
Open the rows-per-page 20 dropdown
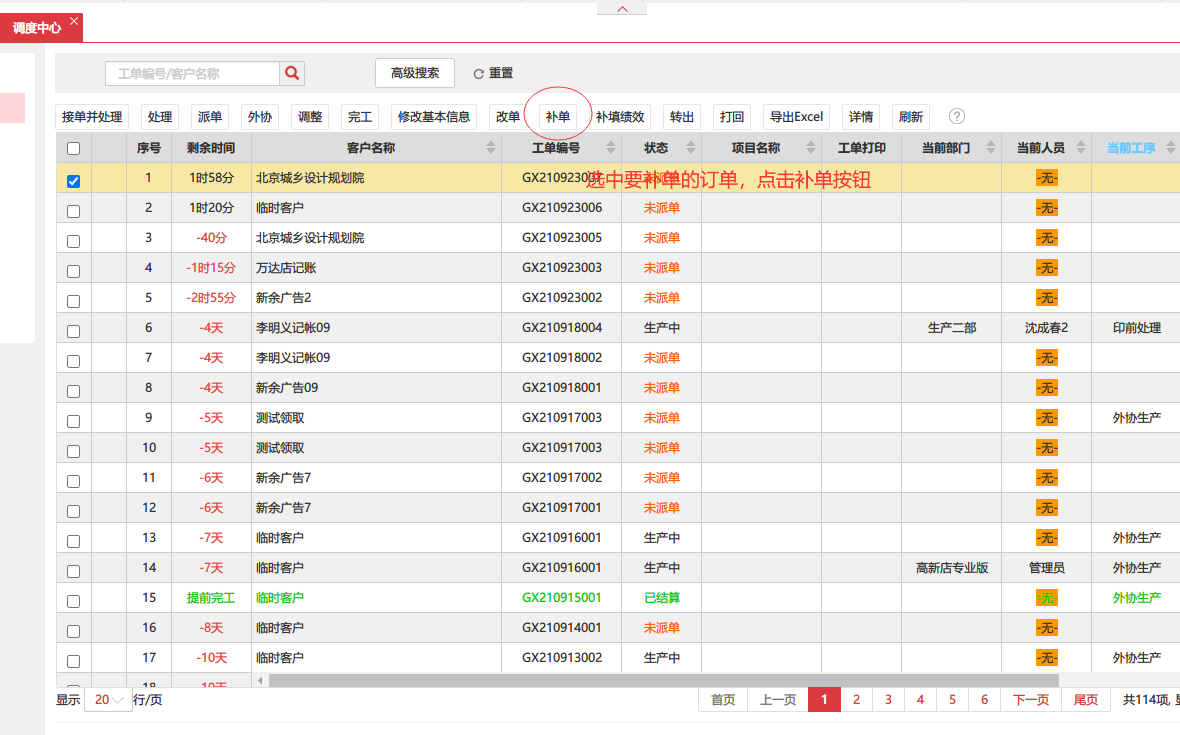(x=108, y=700)
